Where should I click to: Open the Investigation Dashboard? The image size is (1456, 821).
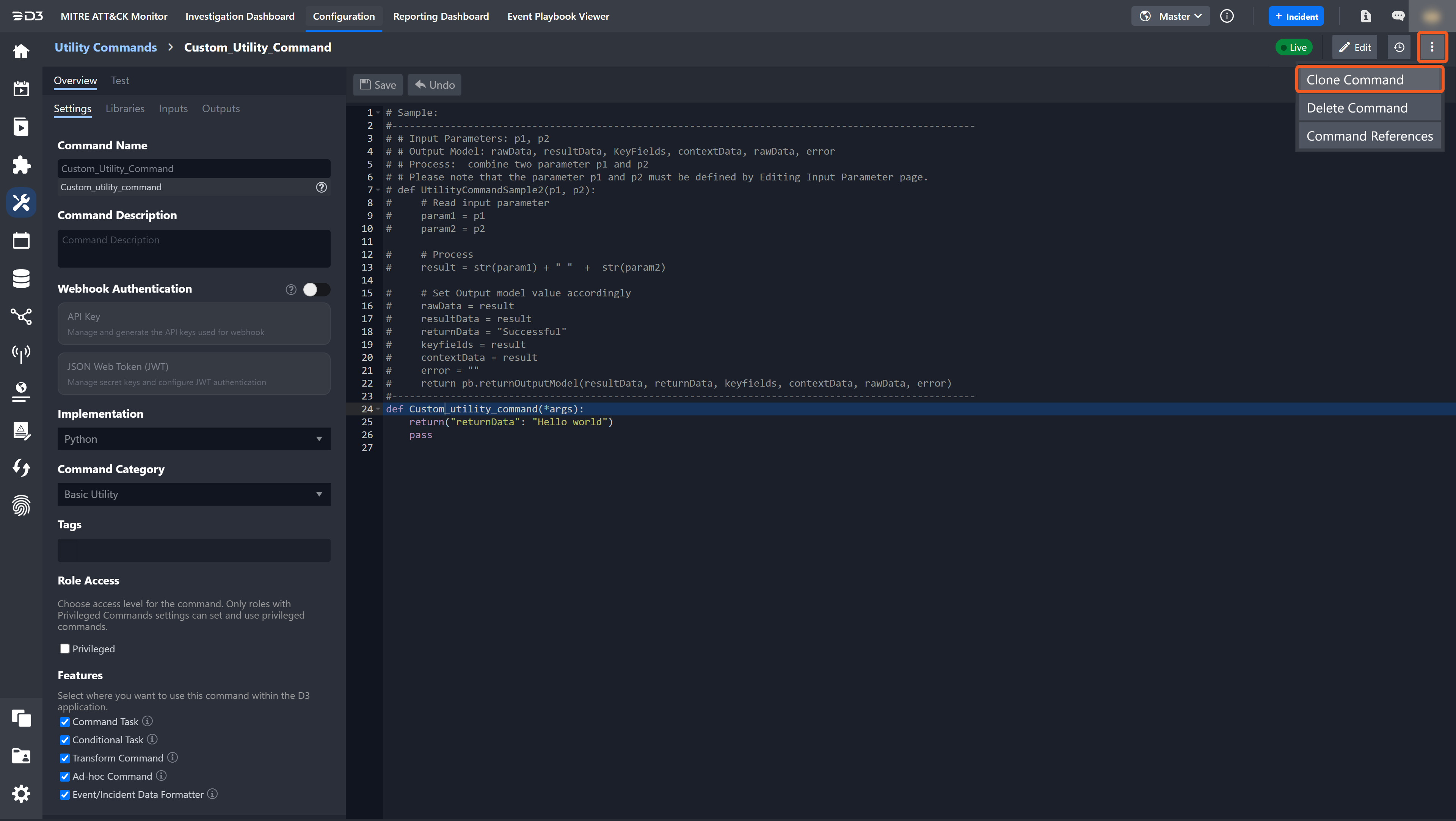click(x=239, y=16)
